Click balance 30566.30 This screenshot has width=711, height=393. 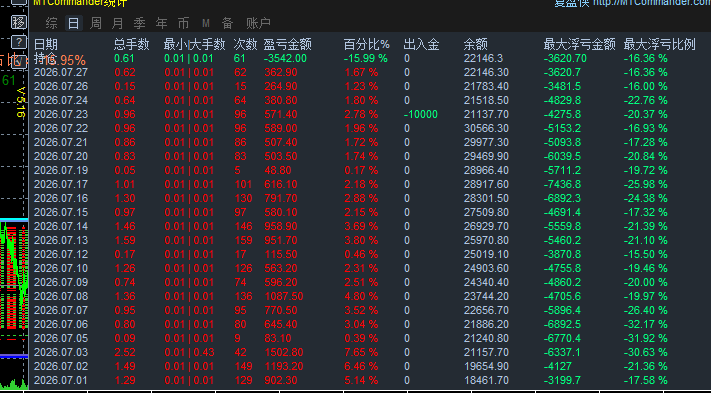click(486, 128)
